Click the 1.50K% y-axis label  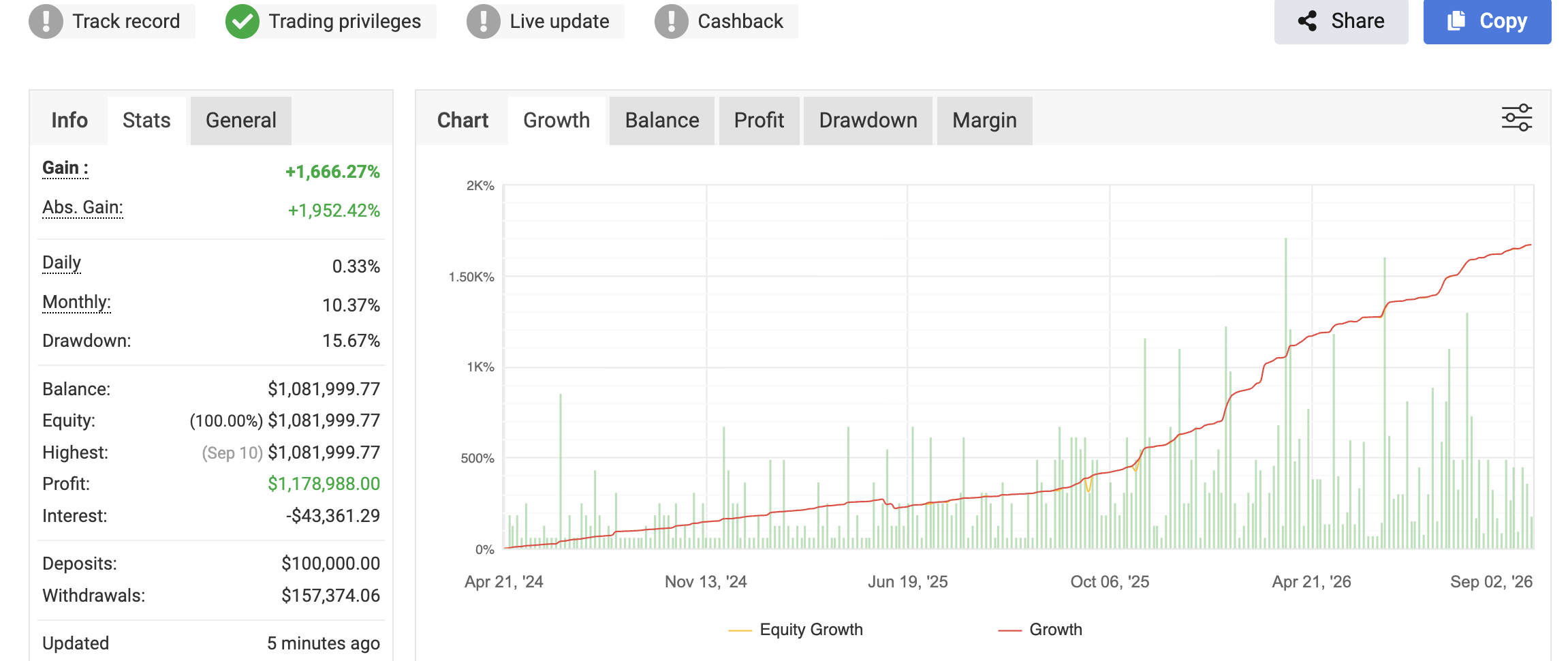pyautogui.click(x=471, y=277)
